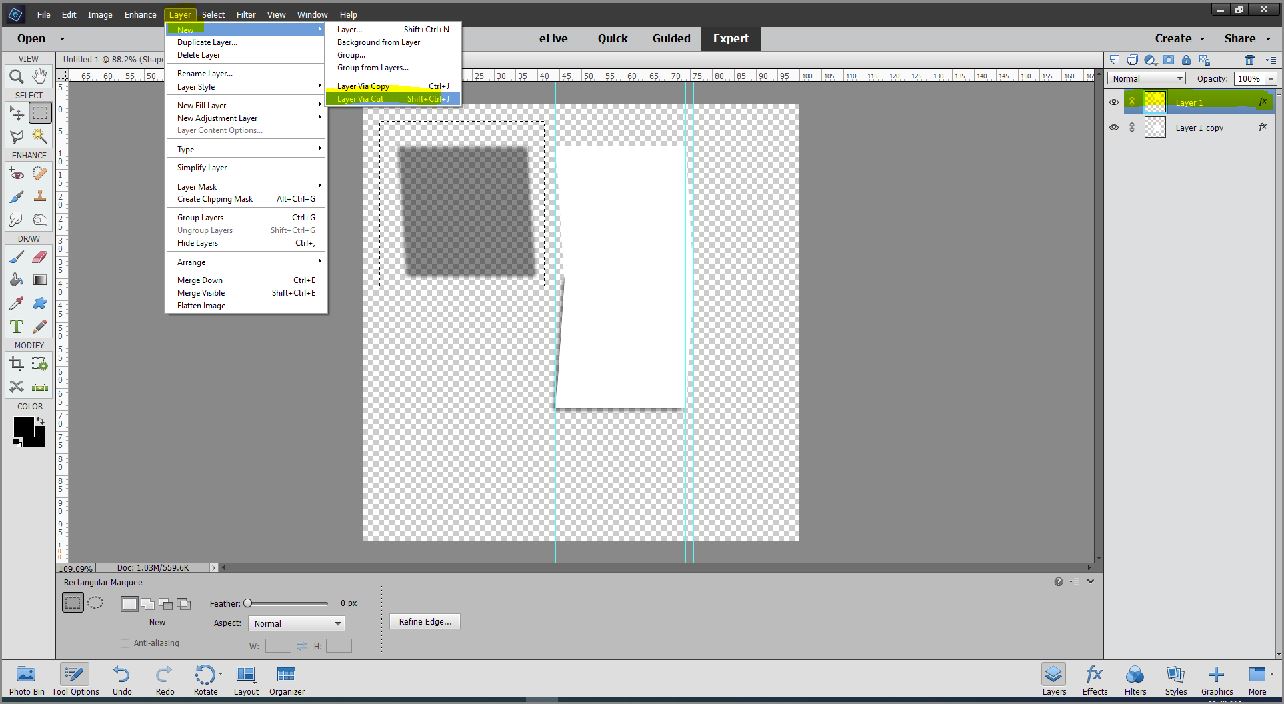Select the Blur tool

click(16, 219)
